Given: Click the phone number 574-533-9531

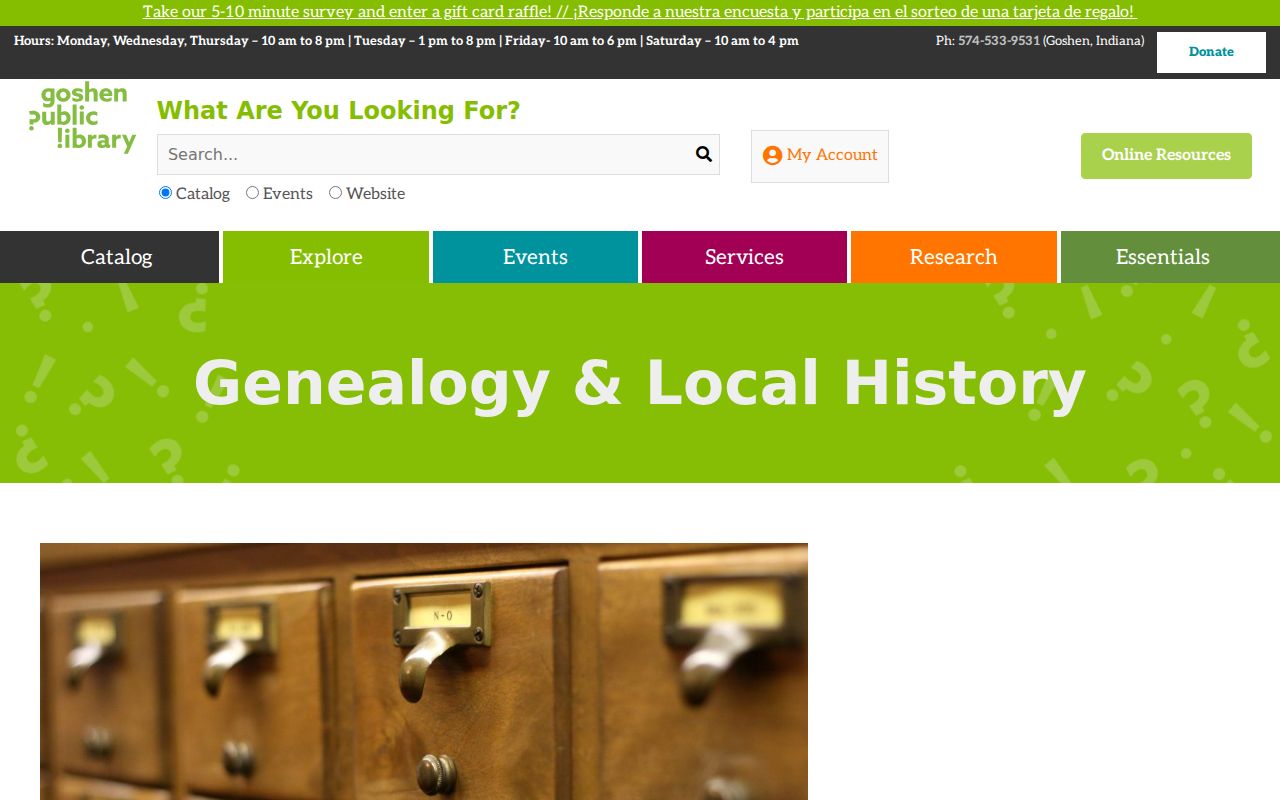Looking at the screenshot, I should point(999,41).
